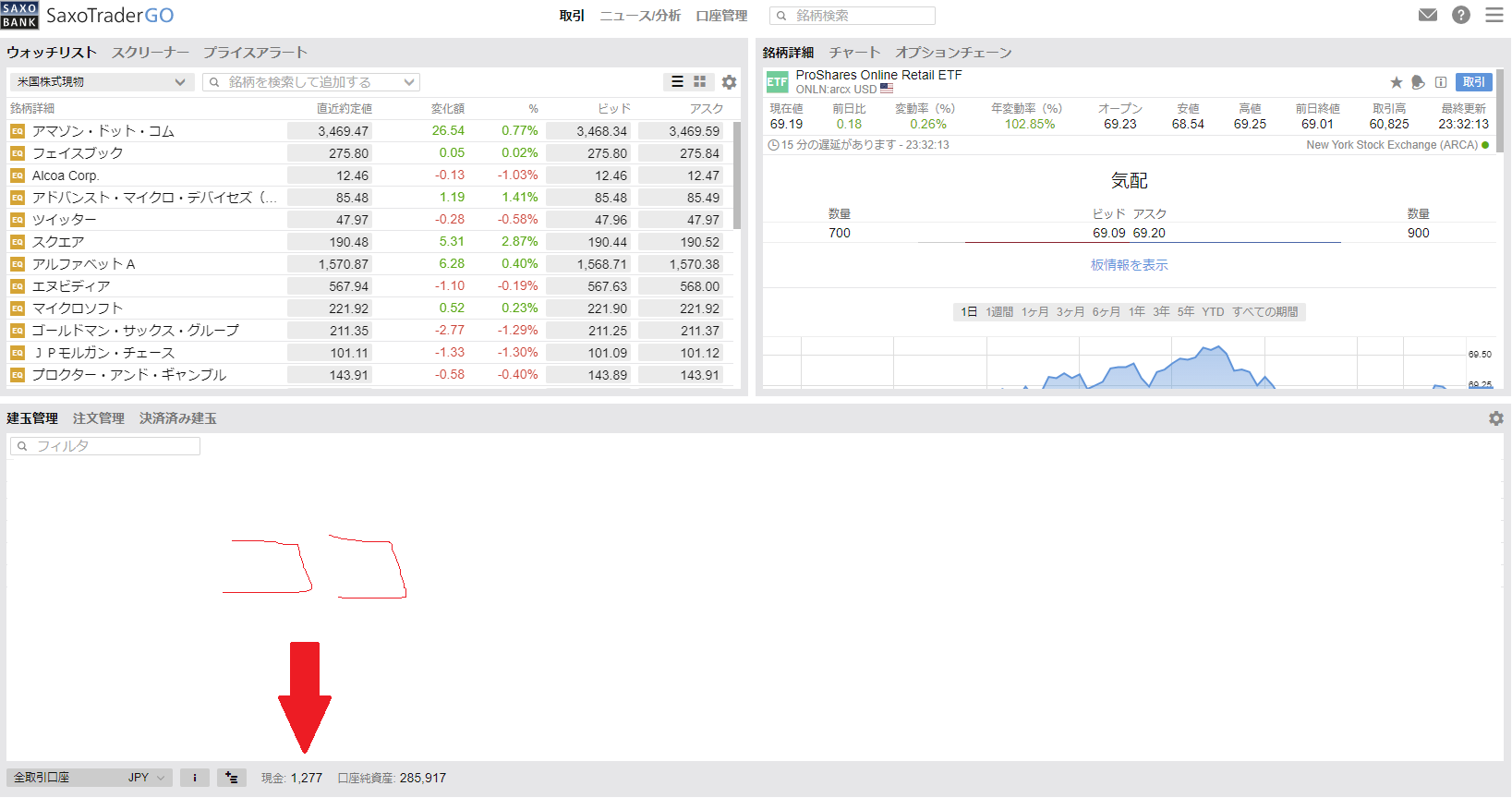Select the 1年 chart period

(x=1137, y=312)
